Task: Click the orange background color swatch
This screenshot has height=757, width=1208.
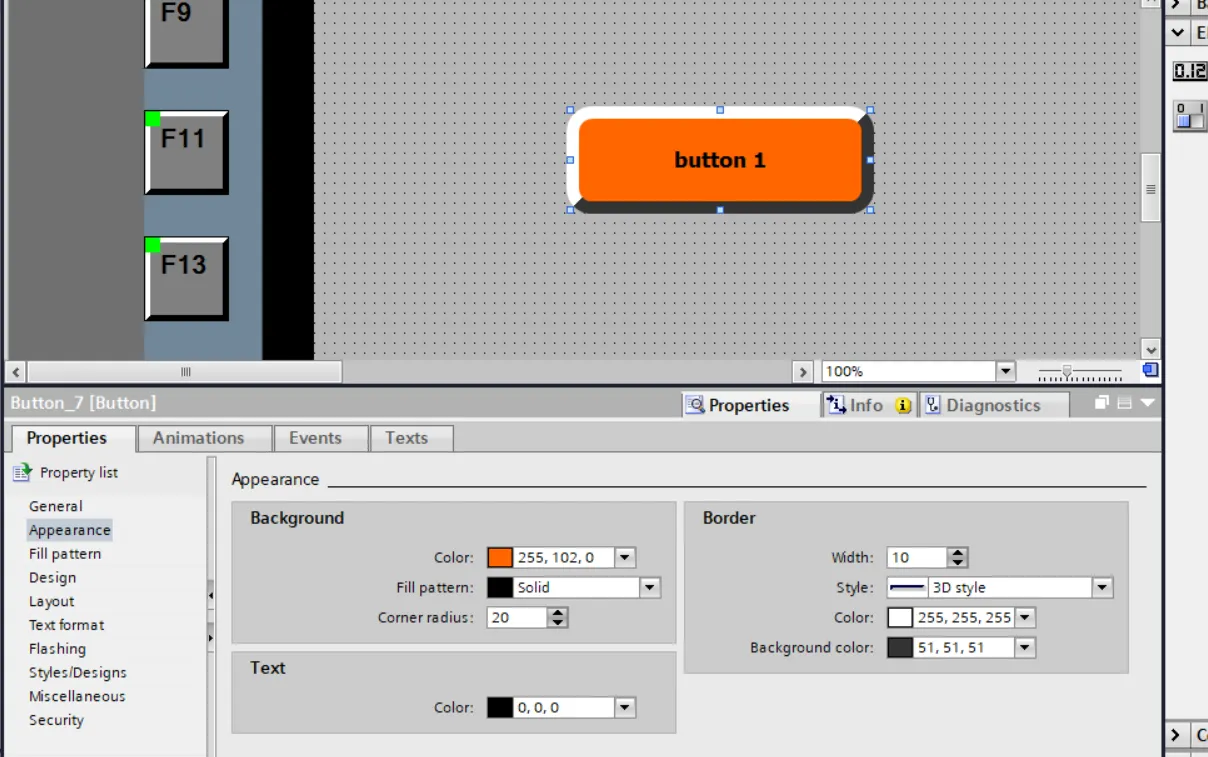Action: coord(500,558)
